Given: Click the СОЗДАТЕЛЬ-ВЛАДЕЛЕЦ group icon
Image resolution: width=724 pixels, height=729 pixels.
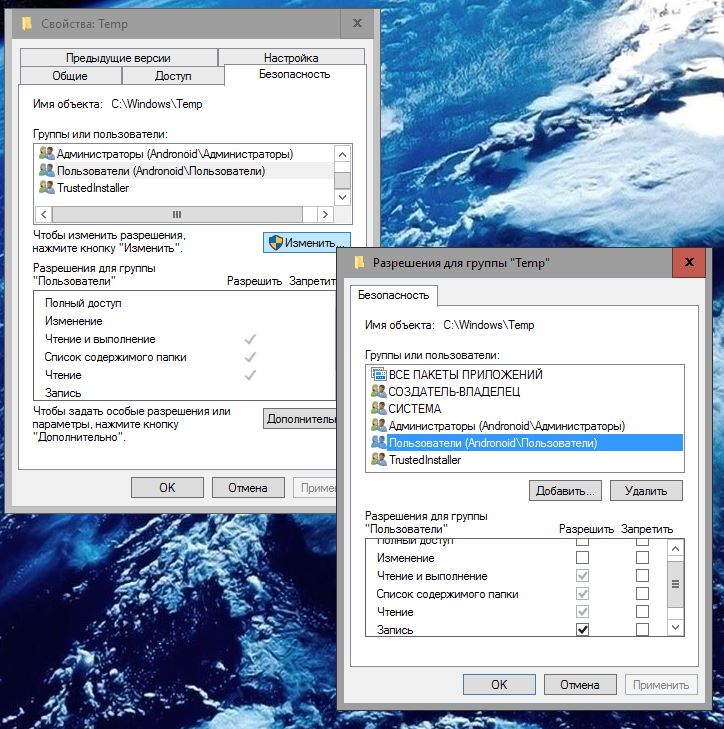Looking at the screenshot, I should [x=378, y=391].
